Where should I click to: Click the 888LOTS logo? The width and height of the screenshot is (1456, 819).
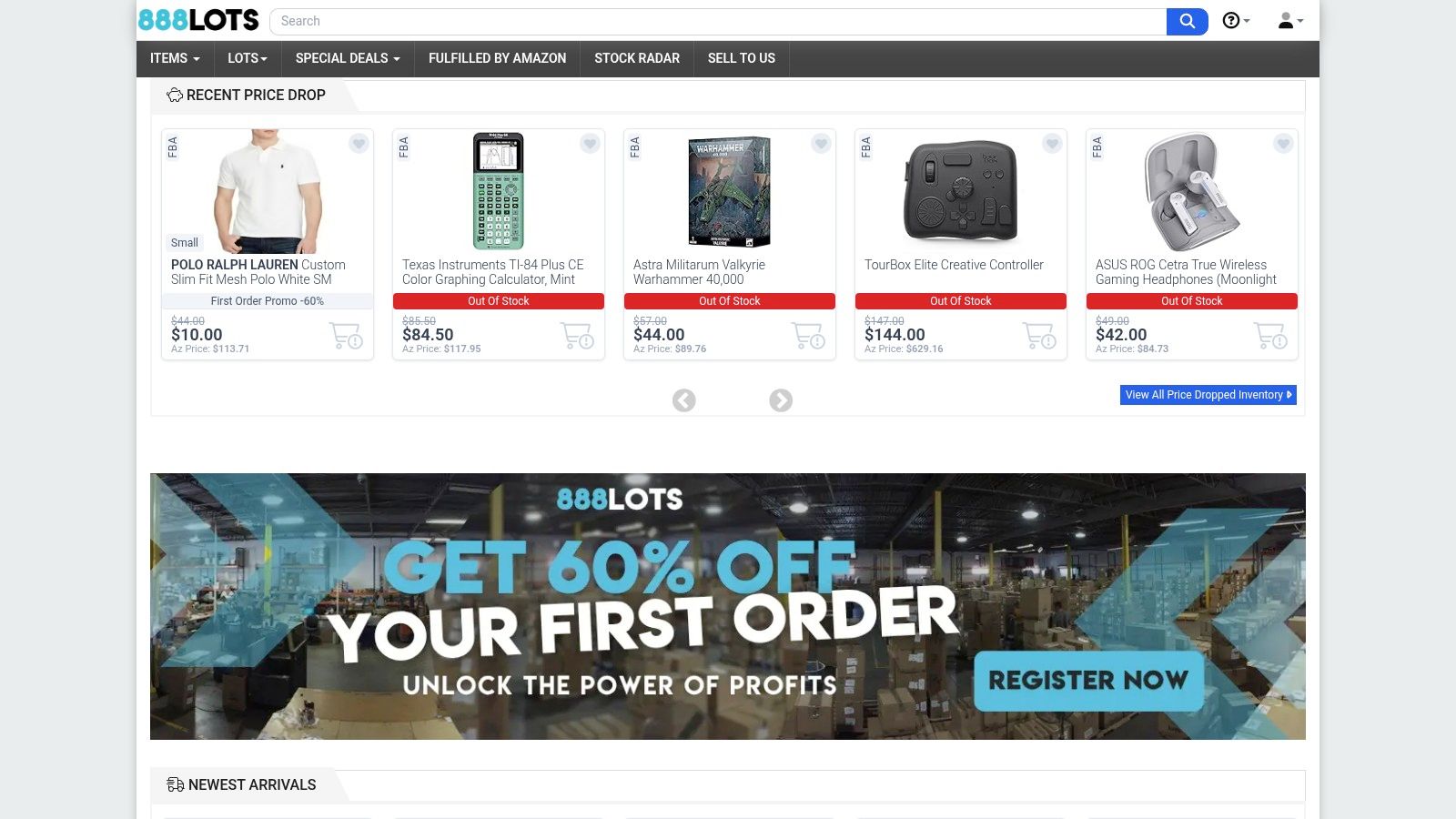(198, 20)
